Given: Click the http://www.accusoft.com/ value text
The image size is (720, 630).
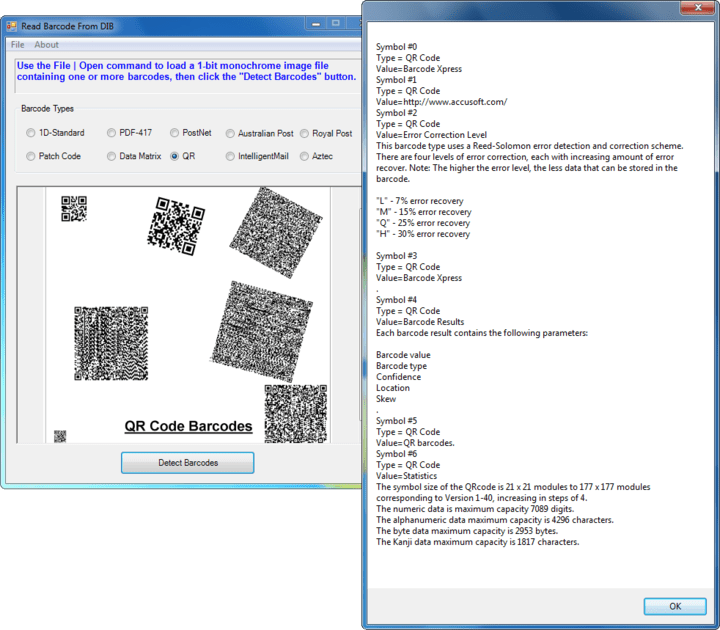Looking at the screenshot, I should (x=455, y=102).
